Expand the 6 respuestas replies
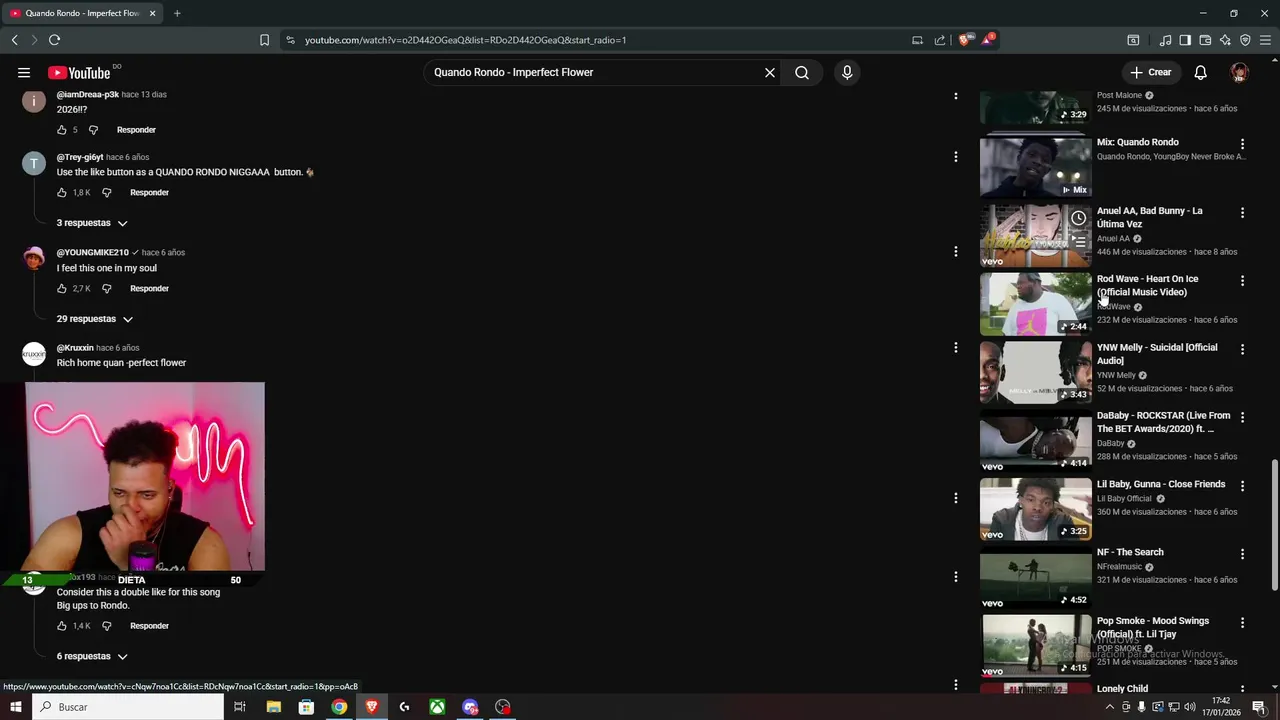 click(x=92, y=656)
